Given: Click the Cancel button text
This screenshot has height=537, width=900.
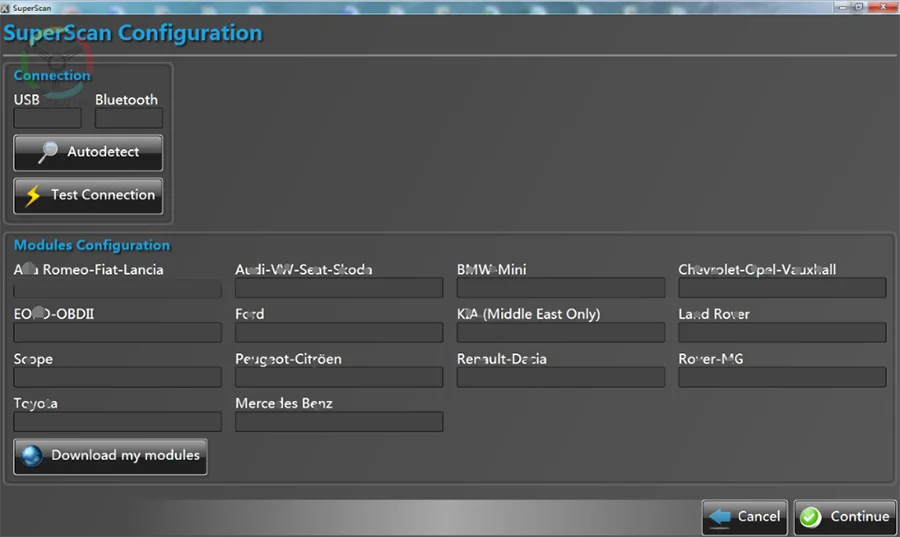Looking at the screenshot, I should [x=759, y=516].
